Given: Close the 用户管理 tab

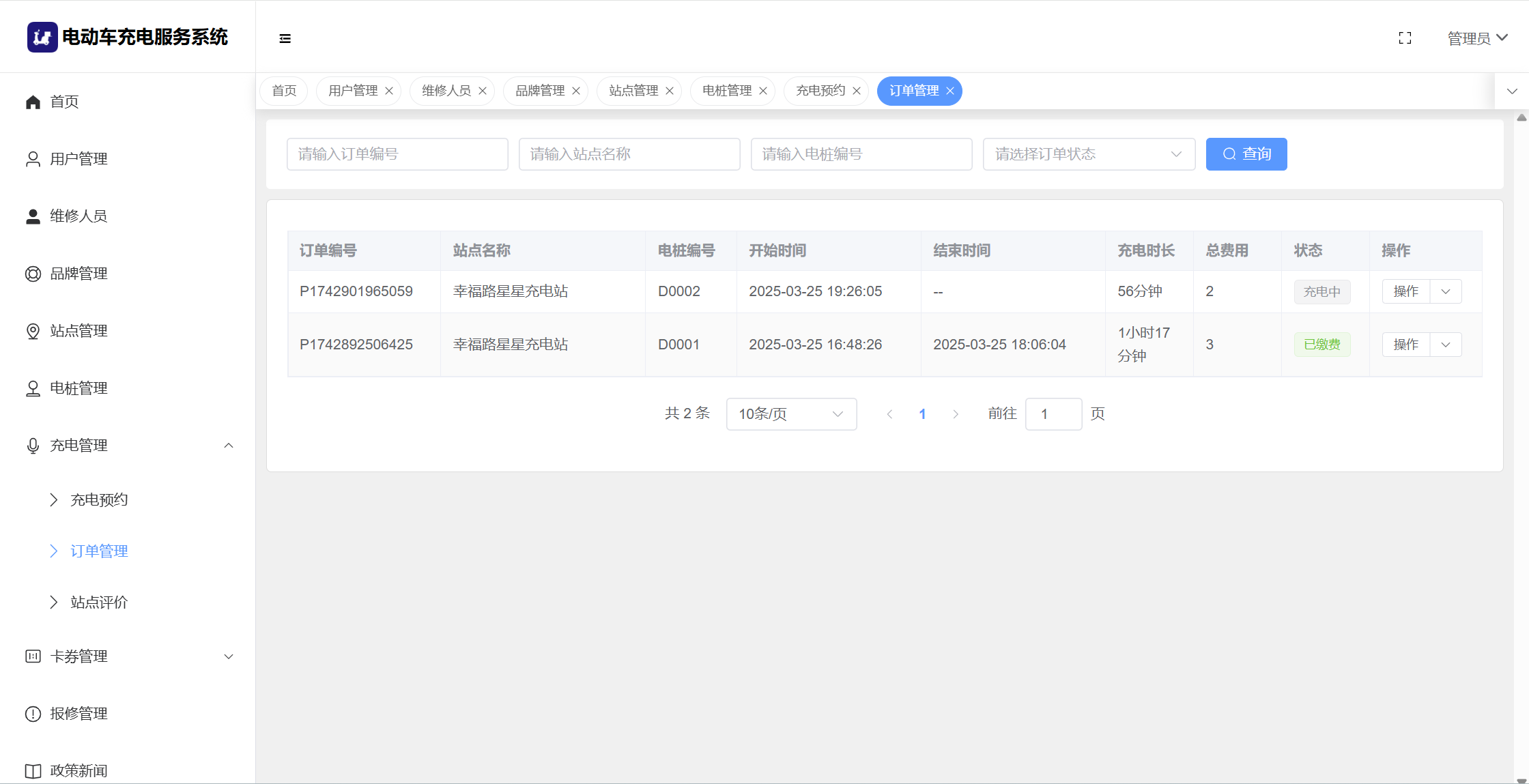Looking at the screenshot, I should tap(389, 91).
